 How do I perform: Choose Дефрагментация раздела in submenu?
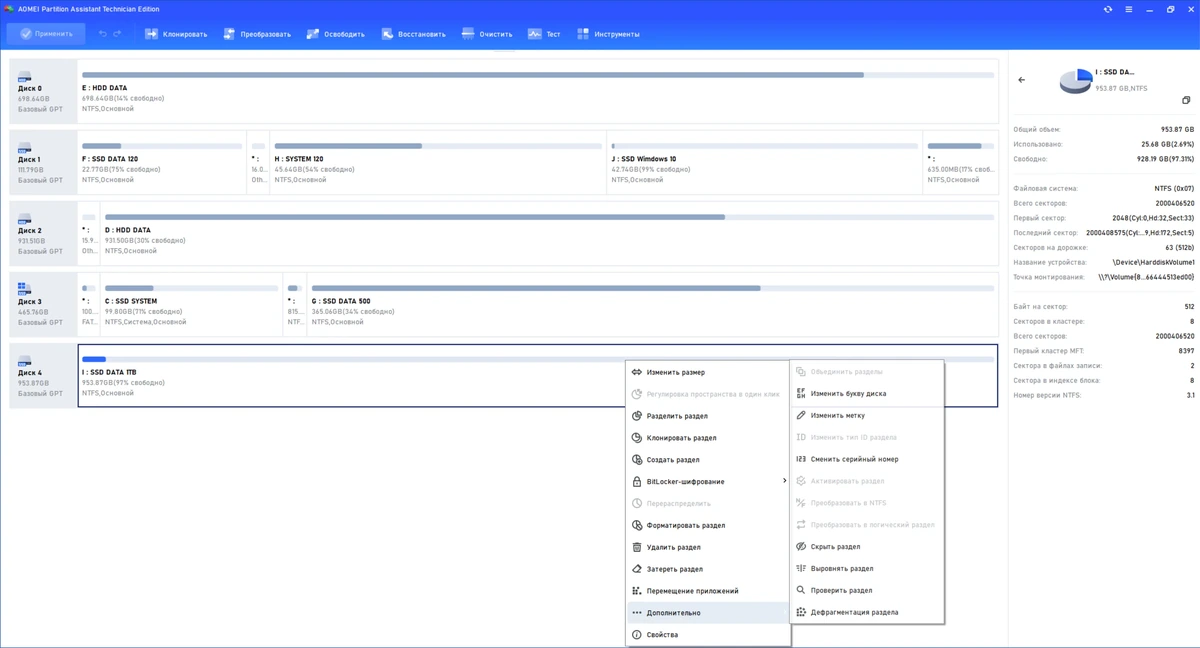click(x=867, y=612)
